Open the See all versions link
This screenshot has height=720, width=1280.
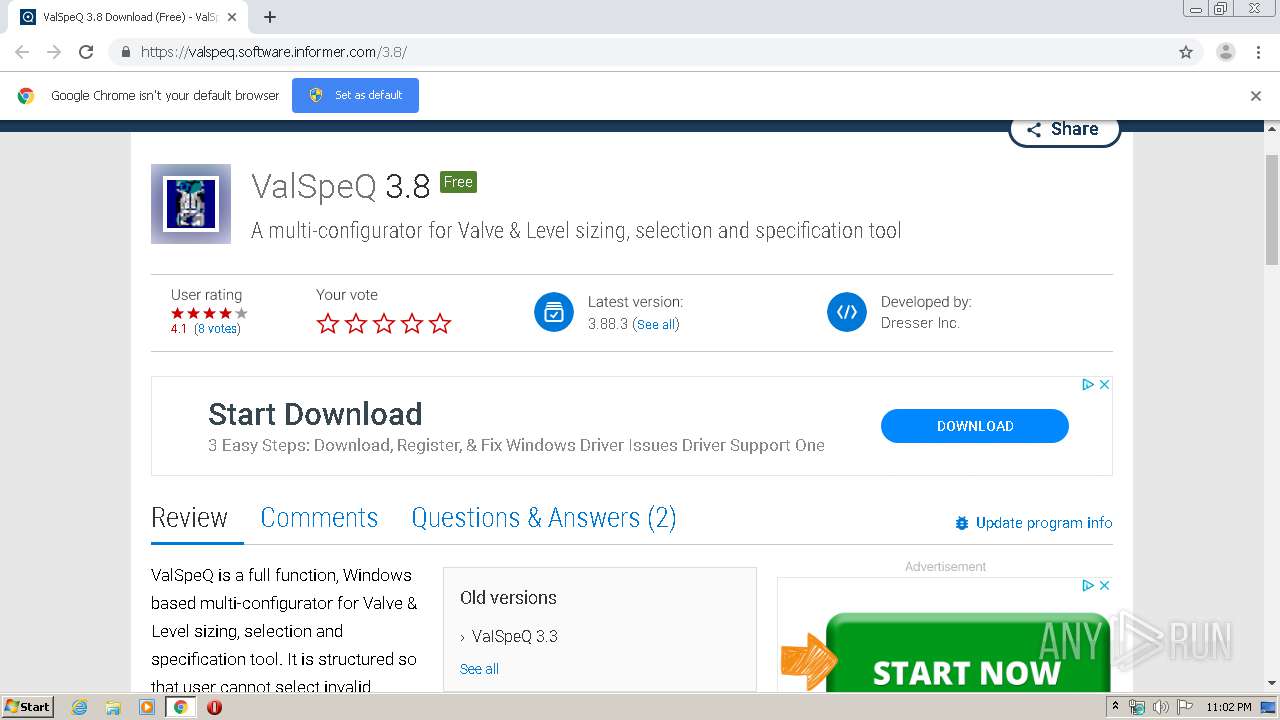pyautogui.click(x=656, y=324)
